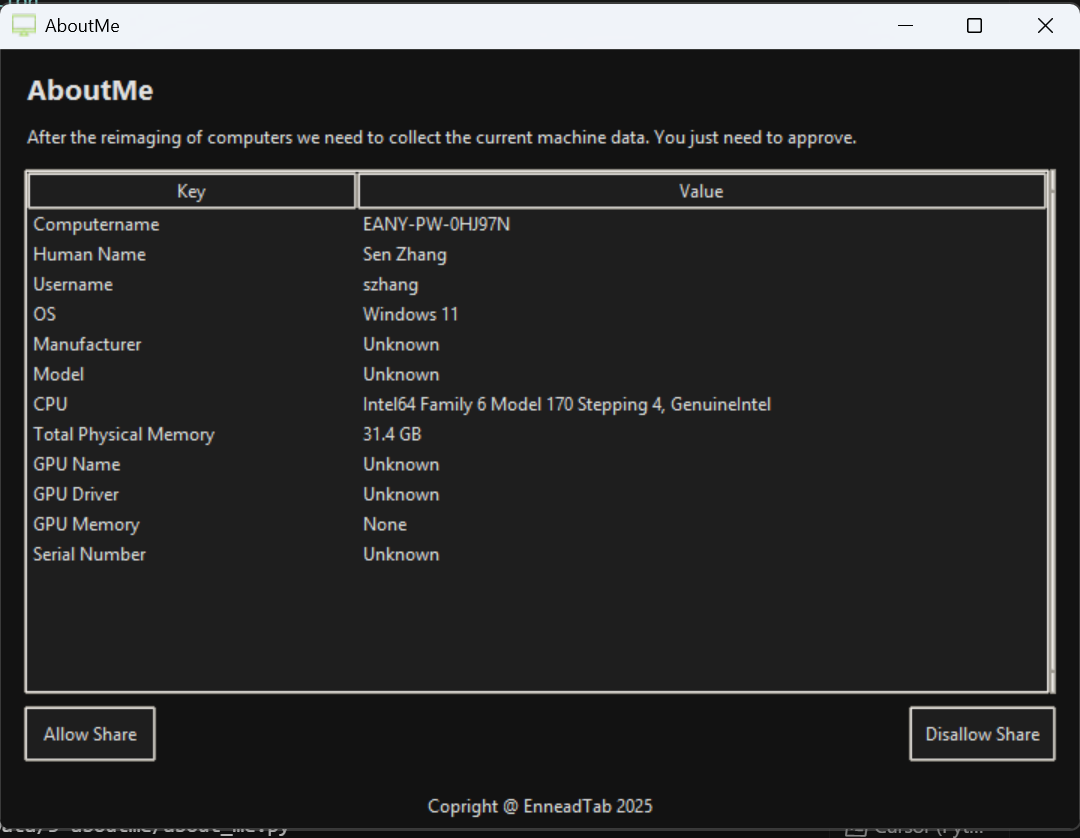Select the Model row

(59, 375)
